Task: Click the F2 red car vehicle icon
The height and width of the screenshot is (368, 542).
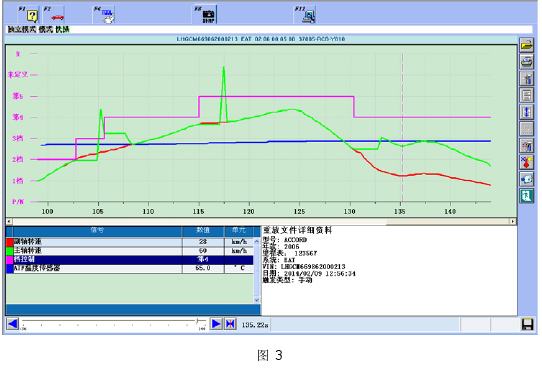Action: (x=55, y=15)
